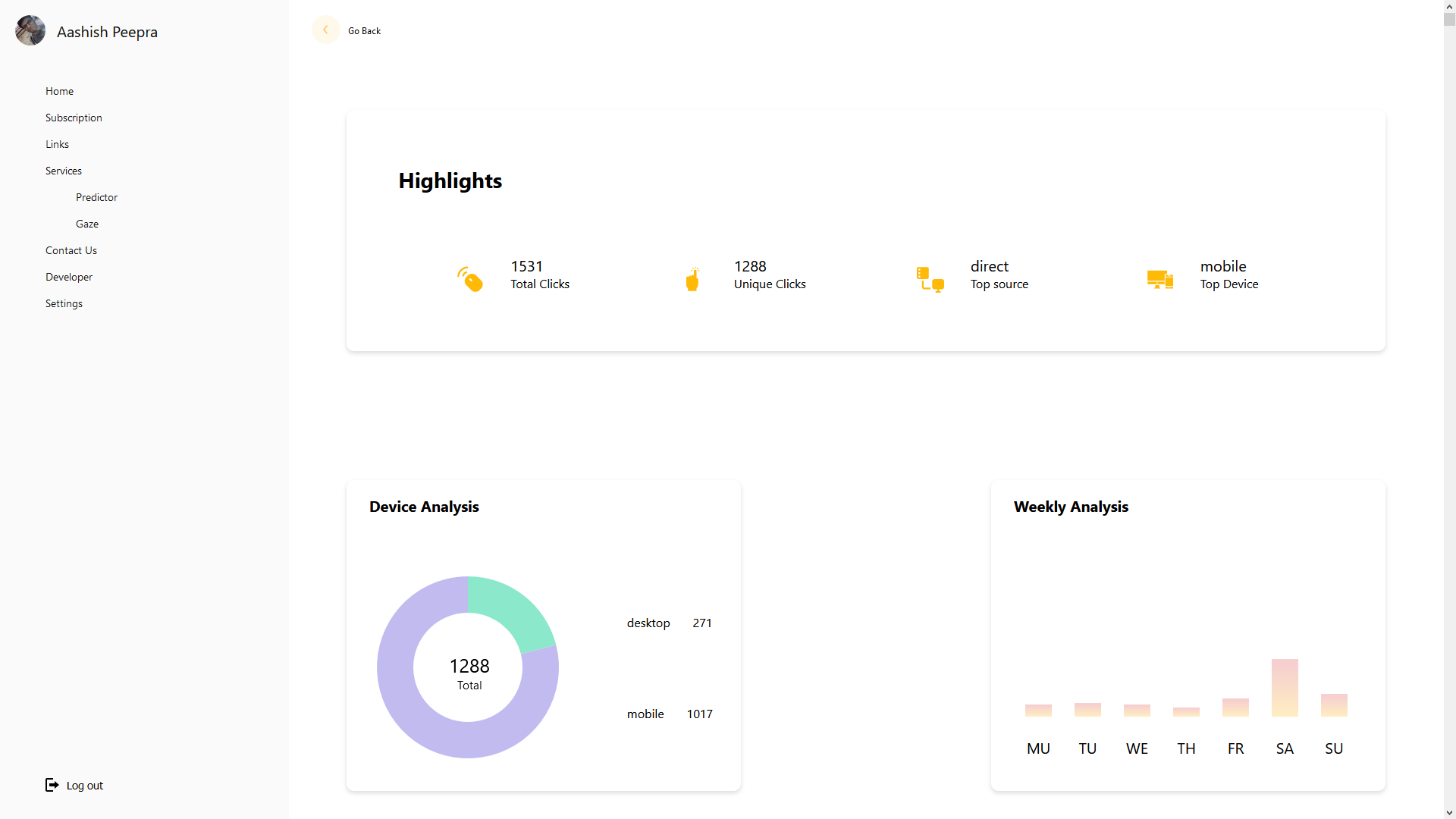Go to the Subscription page

click(x=74, y=118)
